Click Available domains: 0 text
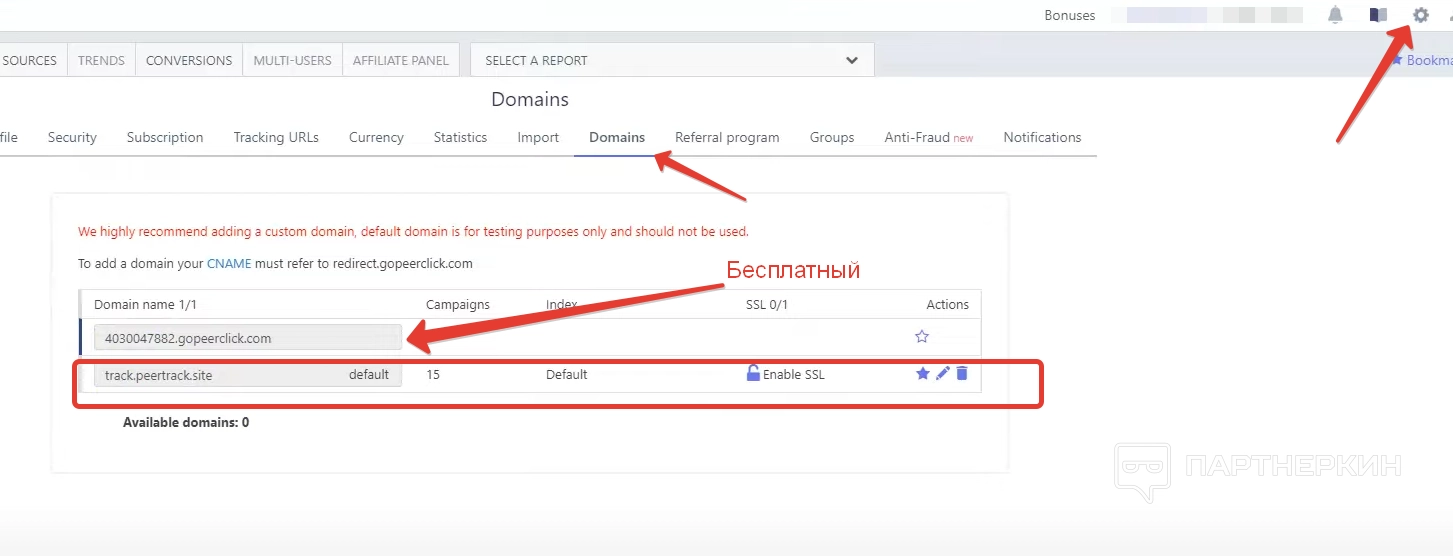Image resolution: width=1453 pixels, height=556 pixels. click(186, 422)
